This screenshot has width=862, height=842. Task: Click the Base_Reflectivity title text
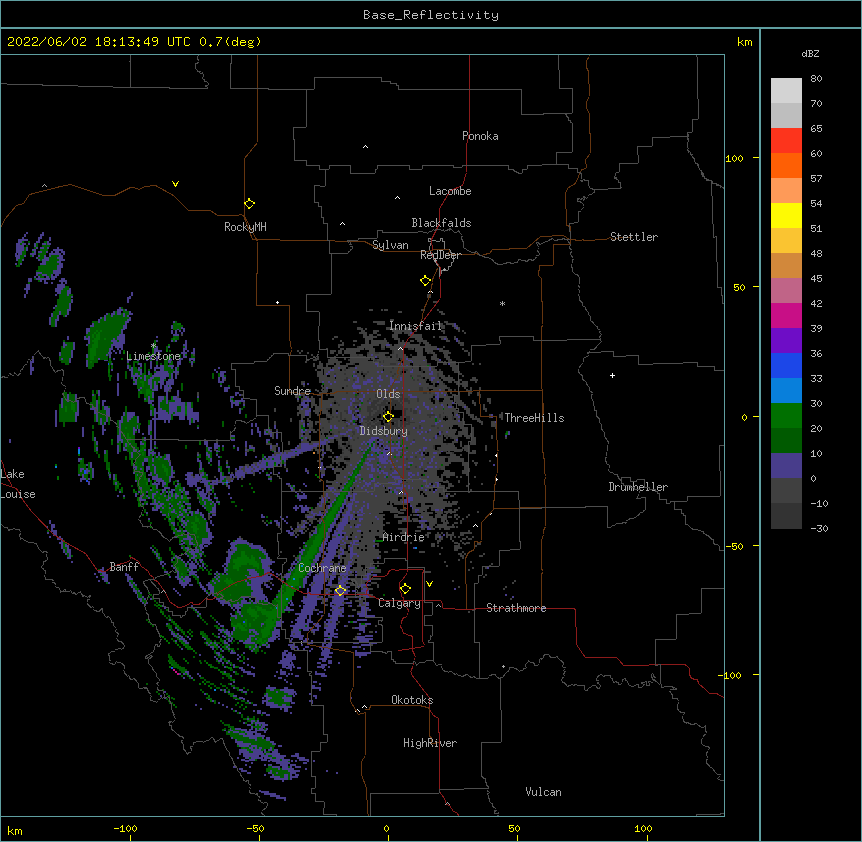(431, 15)
